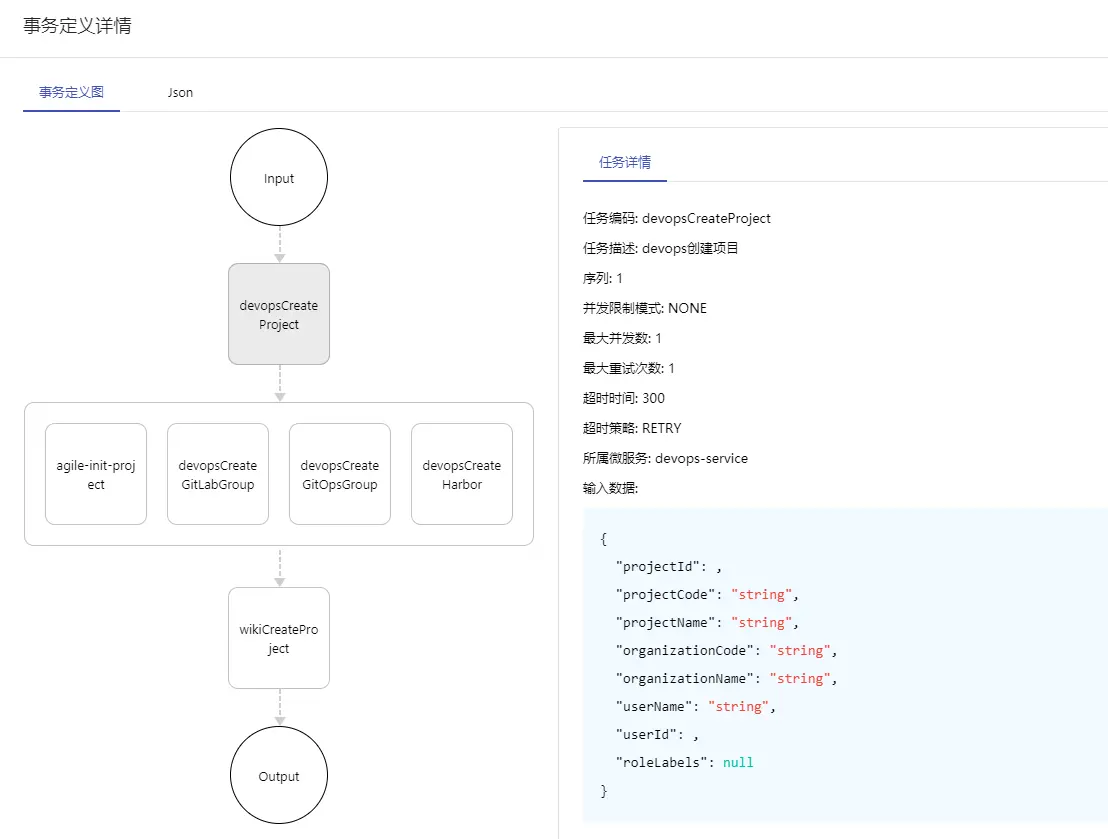
Task: Click the 任务编码: devopsCreateProject line
Action: click(x=677, y=218)
